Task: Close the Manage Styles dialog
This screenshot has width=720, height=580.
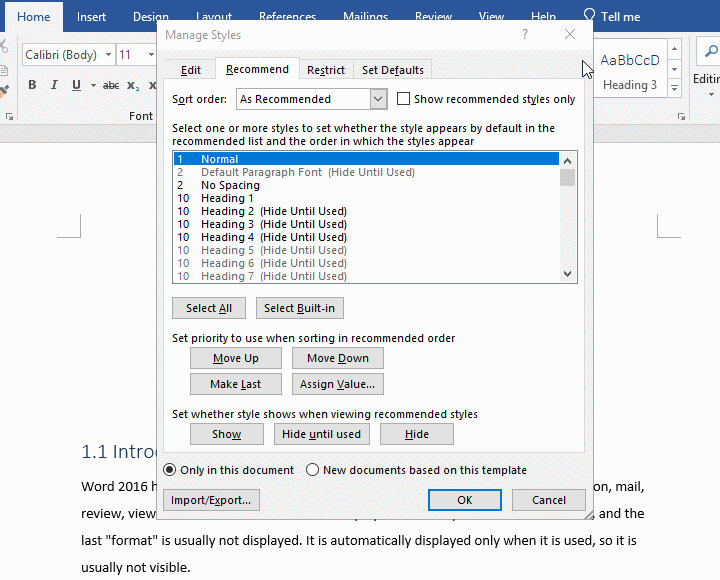Action: tap(570, 34)
